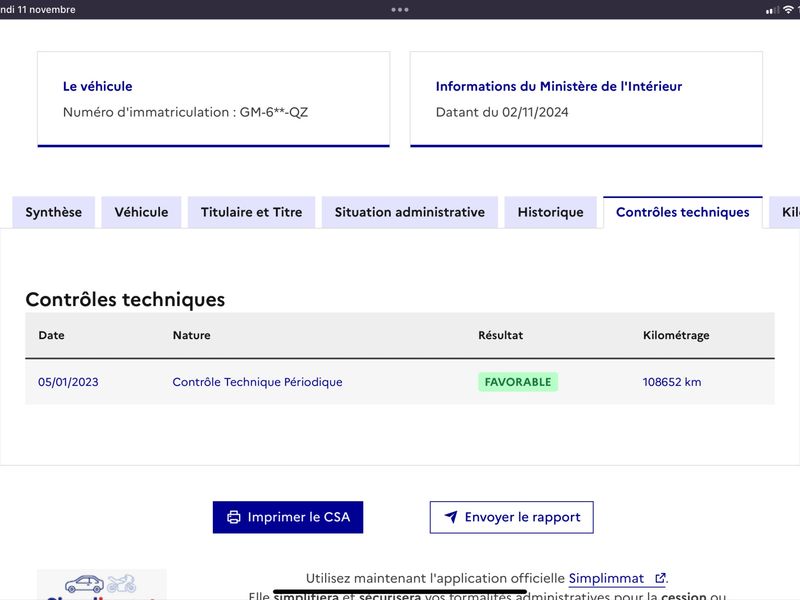Viewport: 800px width, 600px height.
Task: Open the Titulaire et Titre tab
Action: point(252,212)
